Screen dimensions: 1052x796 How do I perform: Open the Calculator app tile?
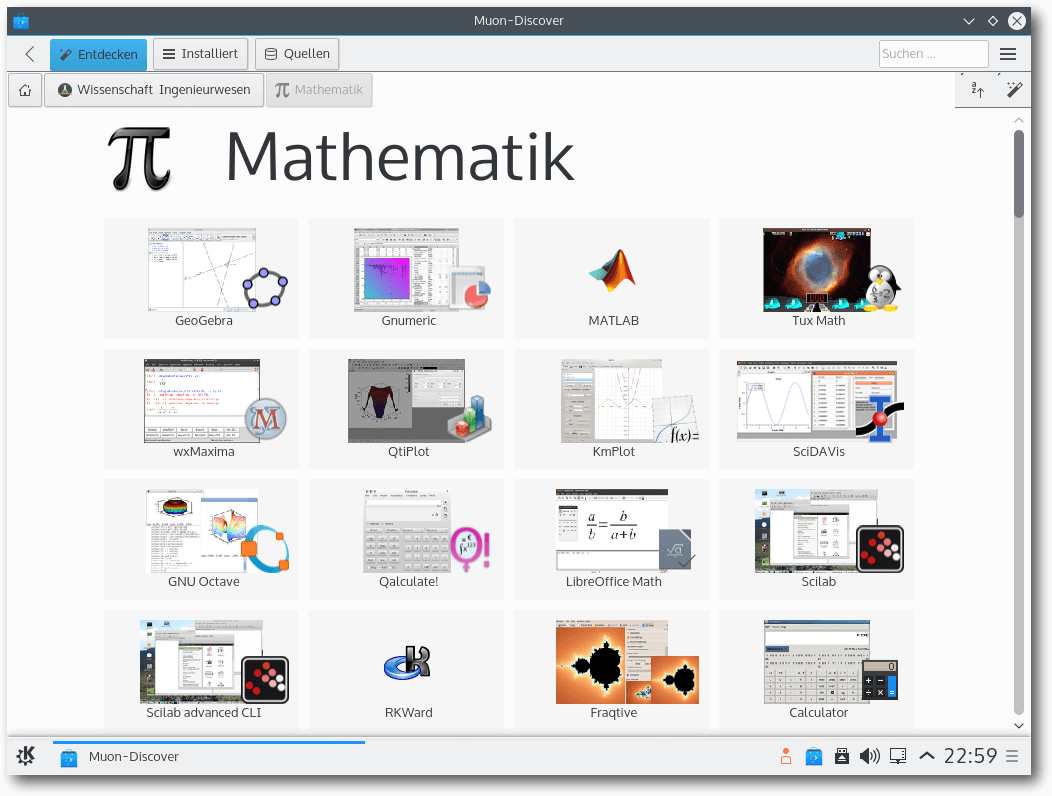[817, 669]
